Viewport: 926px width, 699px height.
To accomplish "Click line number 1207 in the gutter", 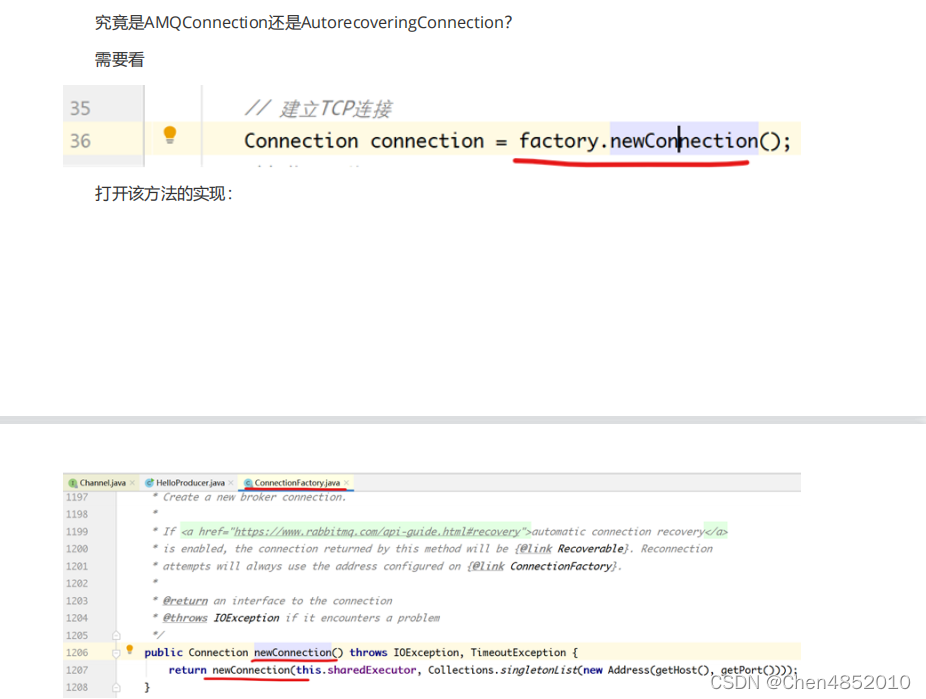I will [77, 670].
